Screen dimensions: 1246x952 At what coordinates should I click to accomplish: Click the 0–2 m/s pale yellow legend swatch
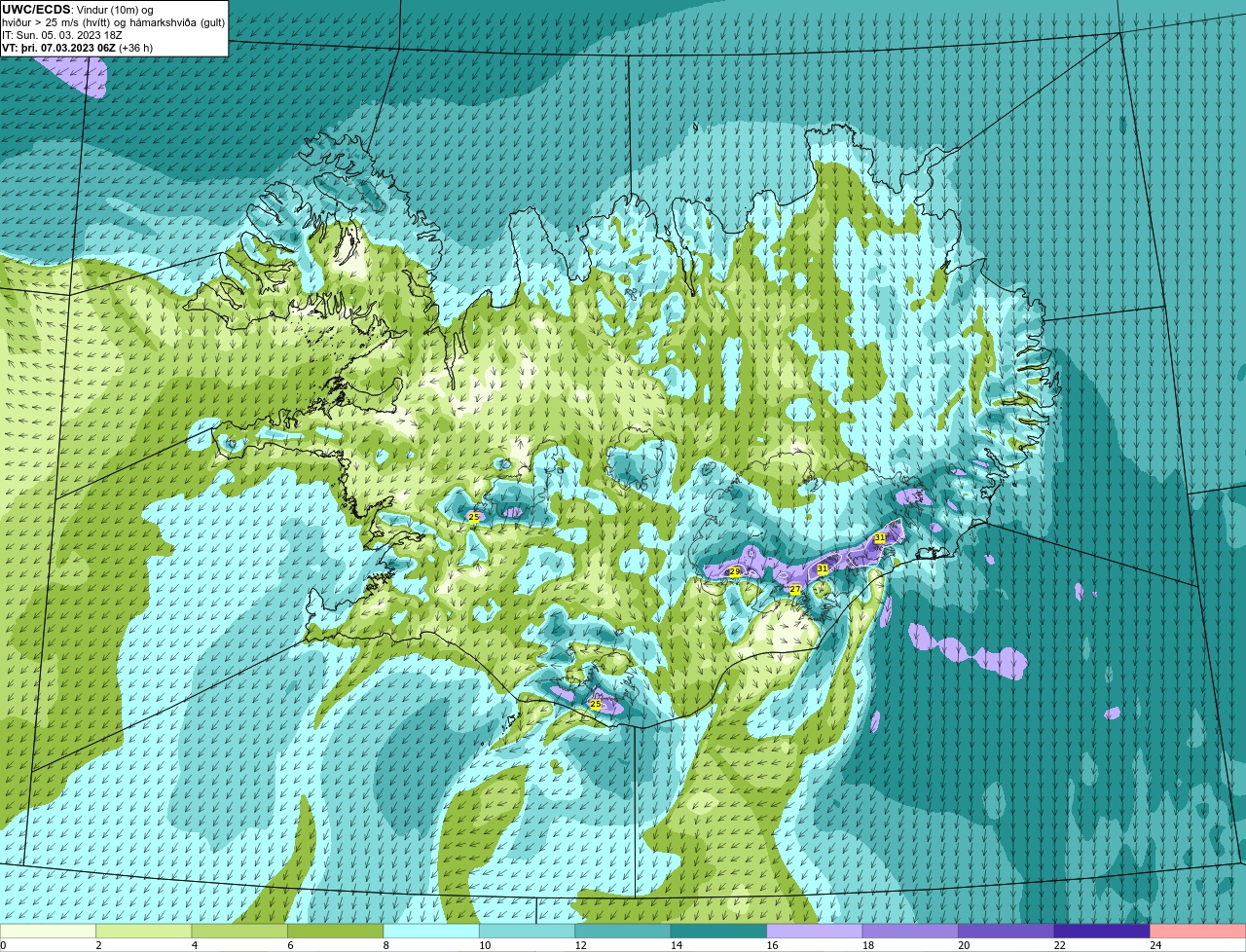point(49,931)
